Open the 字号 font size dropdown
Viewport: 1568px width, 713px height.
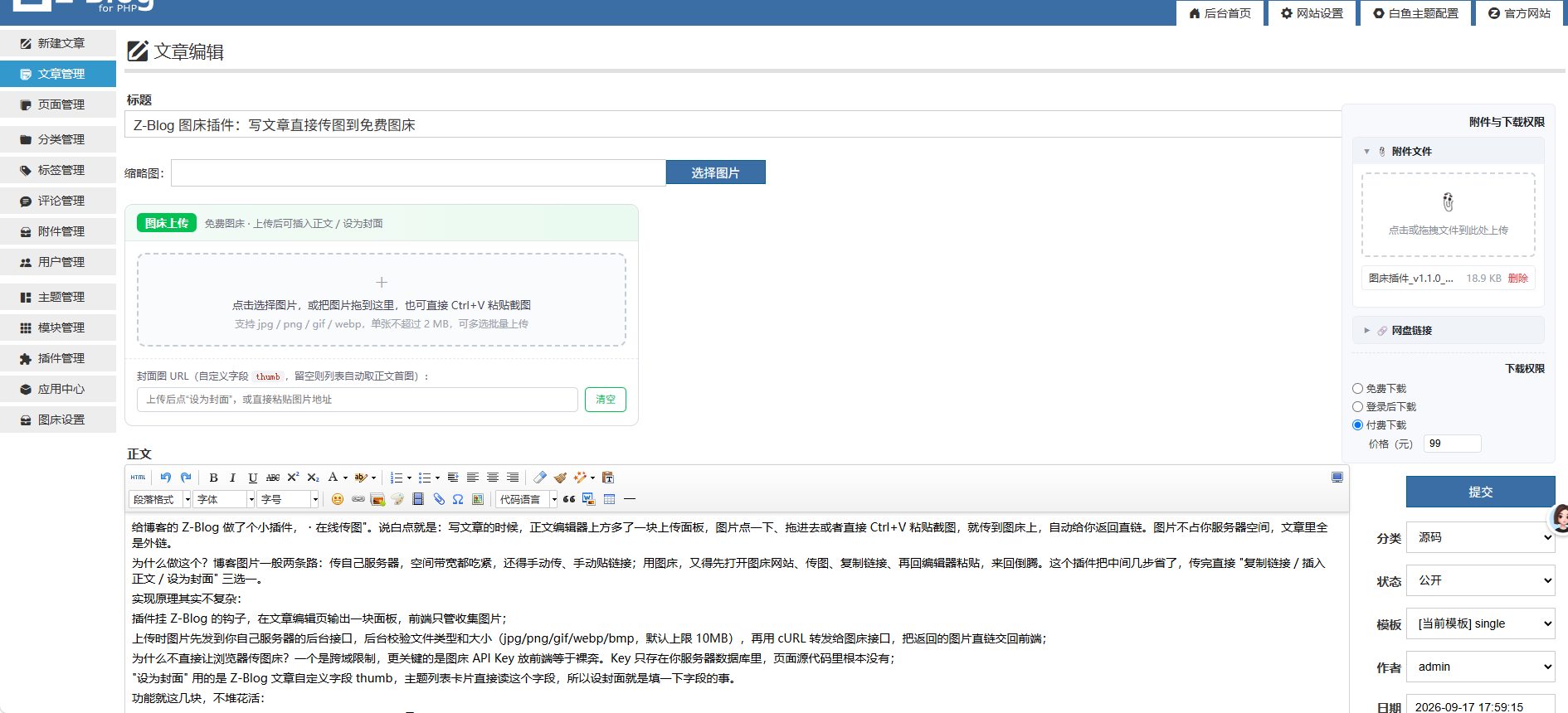(x=288, y=499)
